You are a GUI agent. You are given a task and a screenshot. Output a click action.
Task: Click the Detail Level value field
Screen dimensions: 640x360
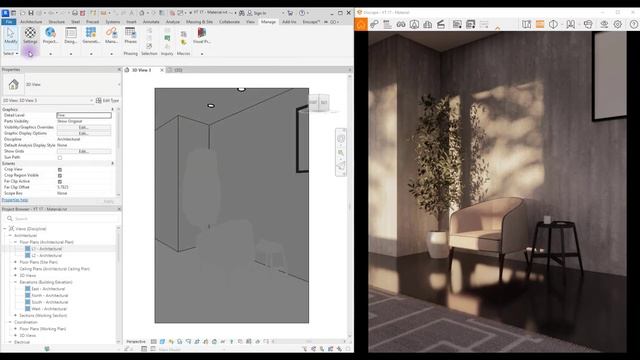[x=84, y=116]
